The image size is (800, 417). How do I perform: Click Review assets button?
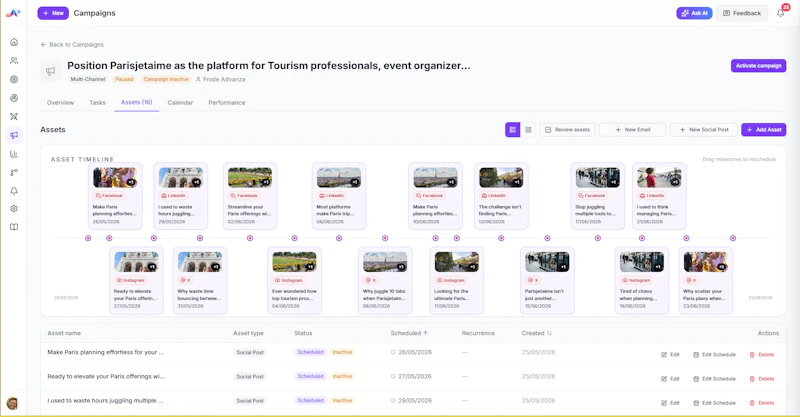tap(567, 130)
